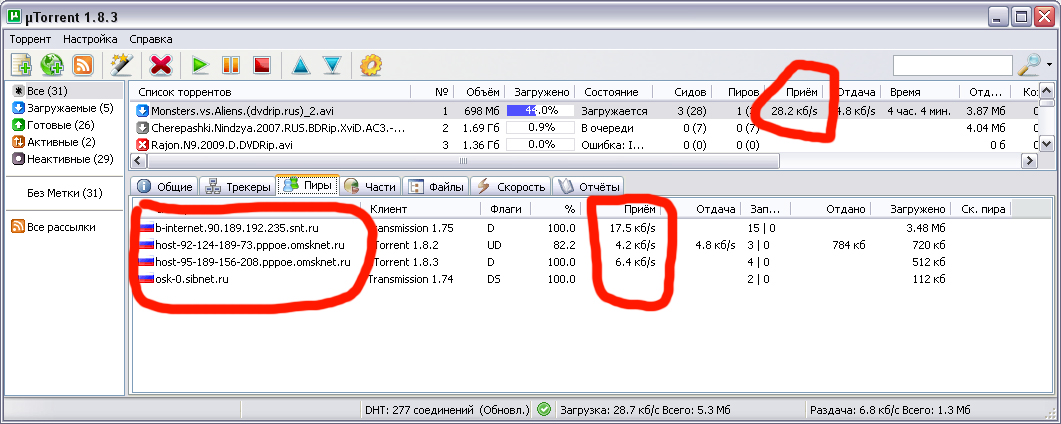Switch to the Части tab
1061x424 pixels.
pyautogui.click(x=371, y=187)
